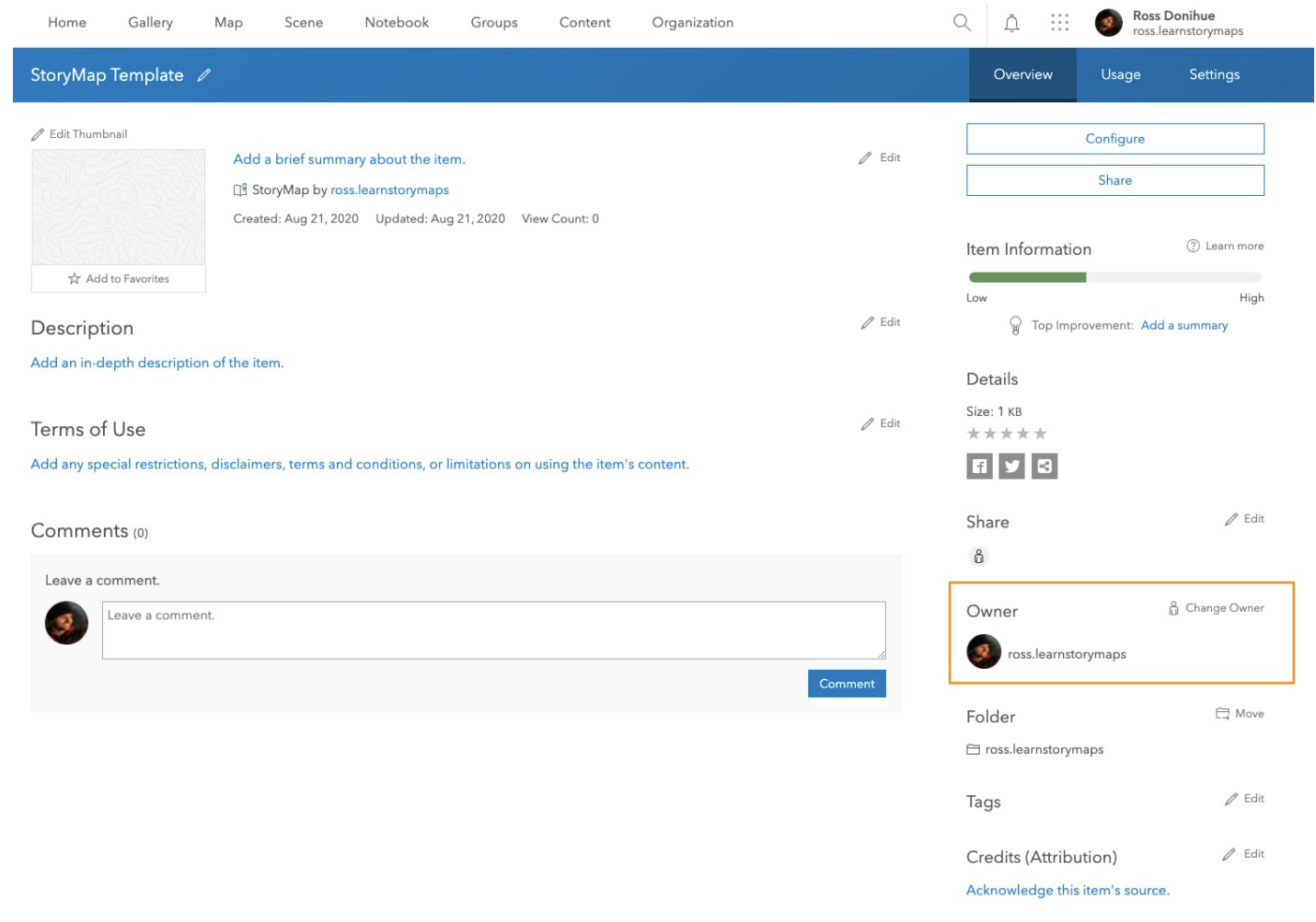Open the Notebook menu item
This screenshot has height=922, width=1316.
(x=397, y=22)
